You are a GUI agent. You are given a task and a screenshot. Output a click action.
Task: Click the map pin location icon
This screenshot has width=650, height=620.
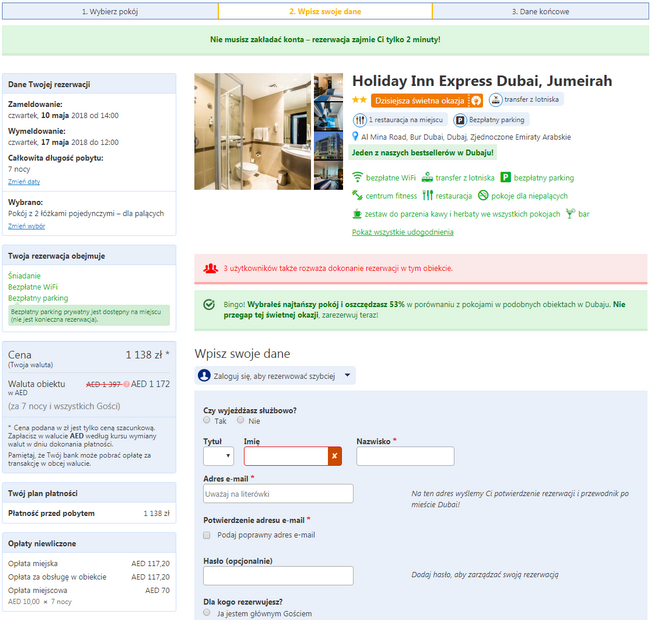[355, 136]
